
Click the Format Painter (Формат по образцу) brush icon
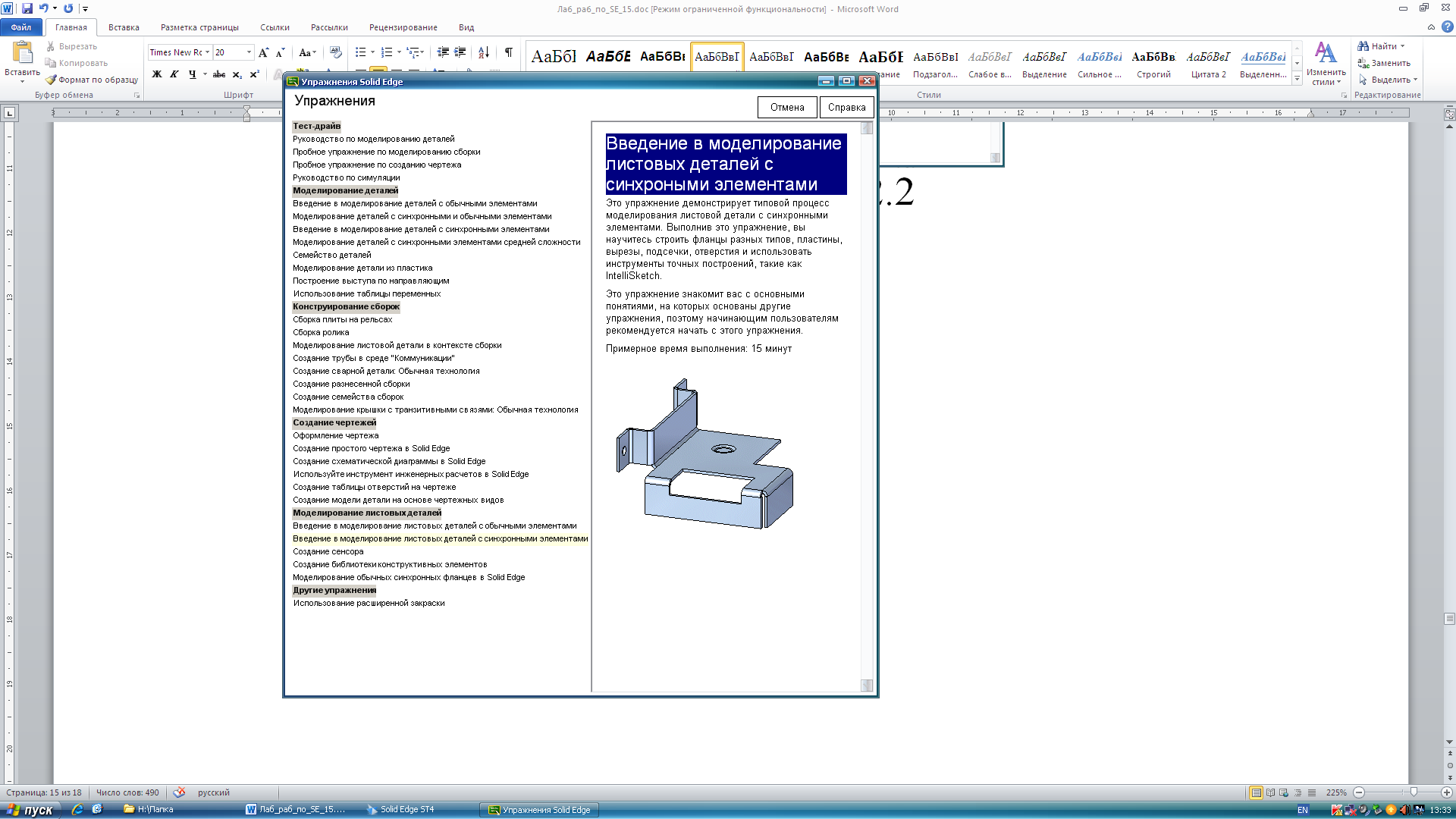(51, 80)
